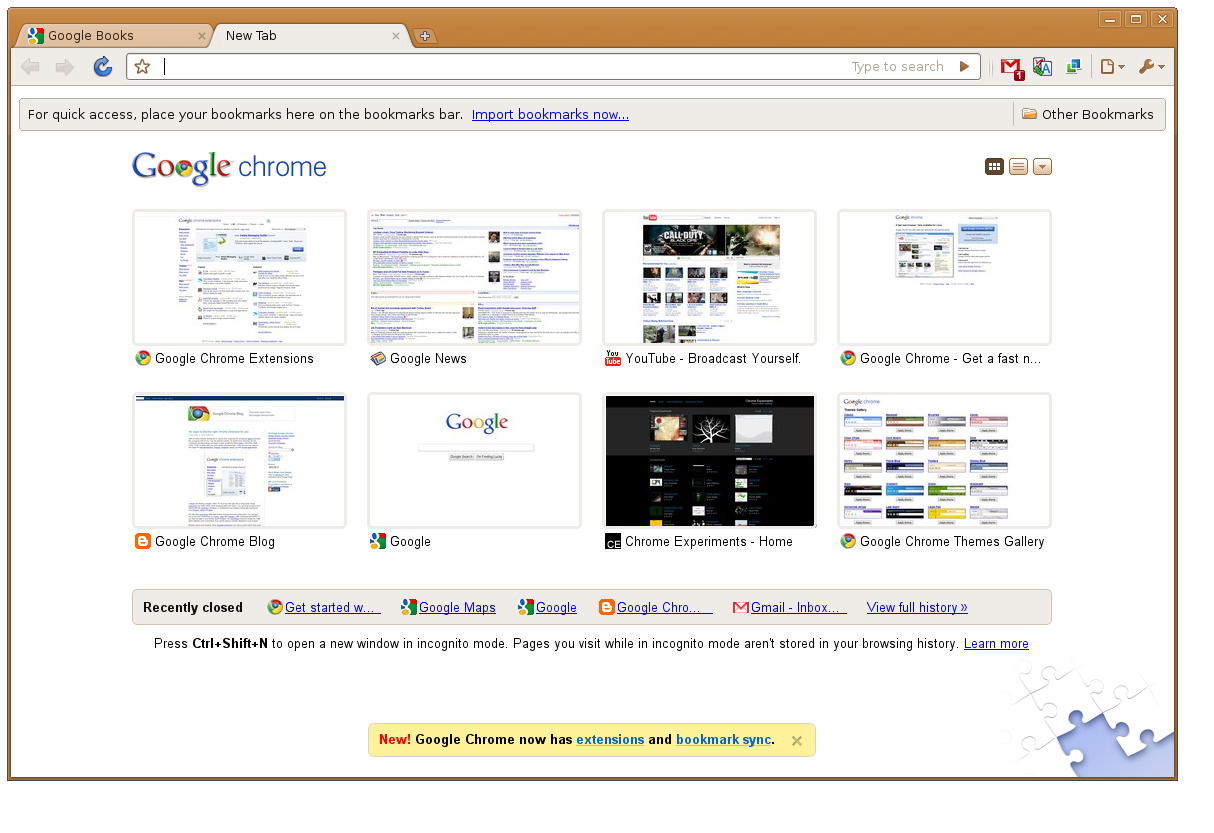Click the Google News favicon
Image resolution: width=1214 pixels, height=833 pixels.
coord(378,358)
